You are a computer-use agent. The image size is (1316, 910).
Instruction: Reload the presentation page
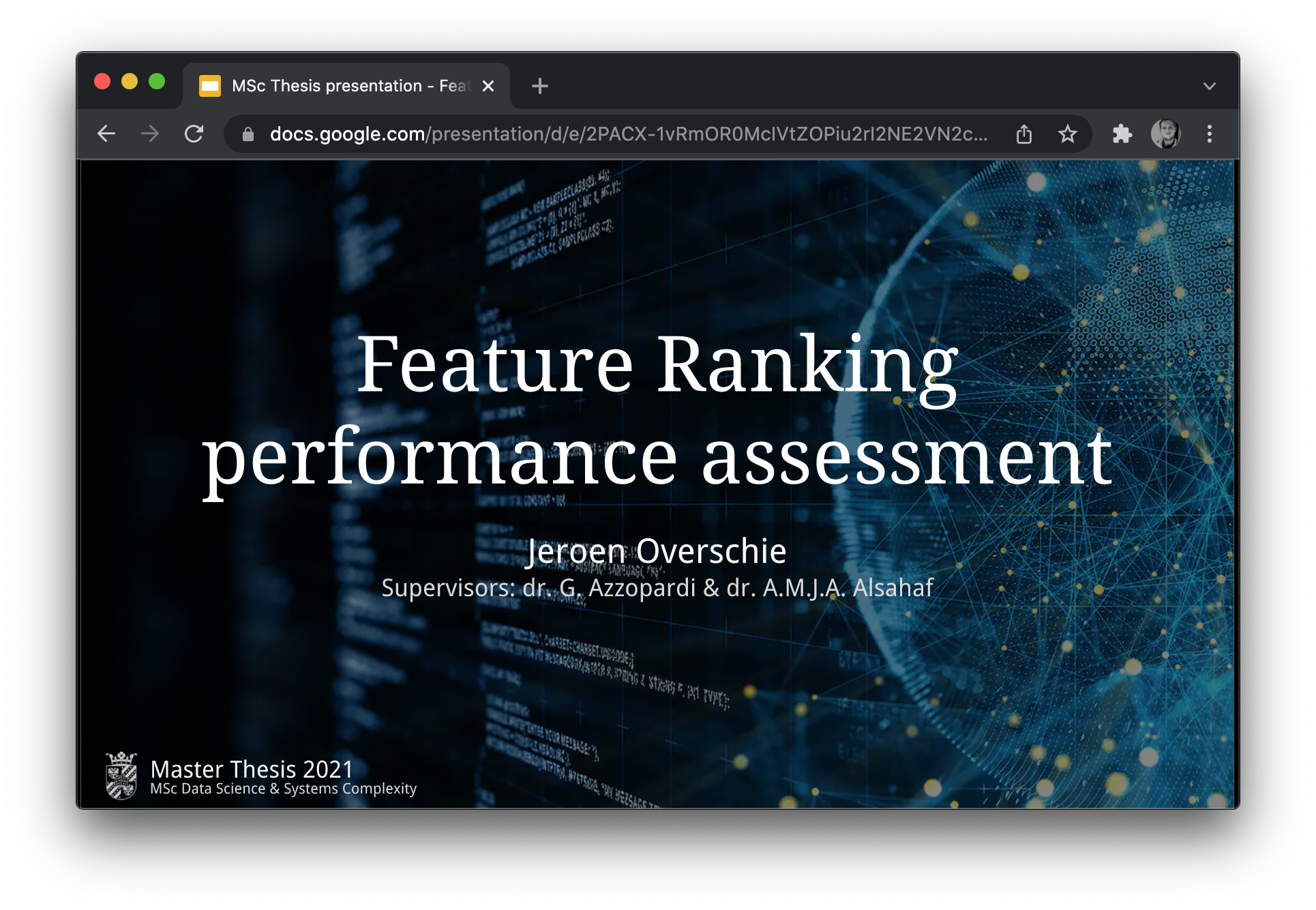[x=194, y=134]
